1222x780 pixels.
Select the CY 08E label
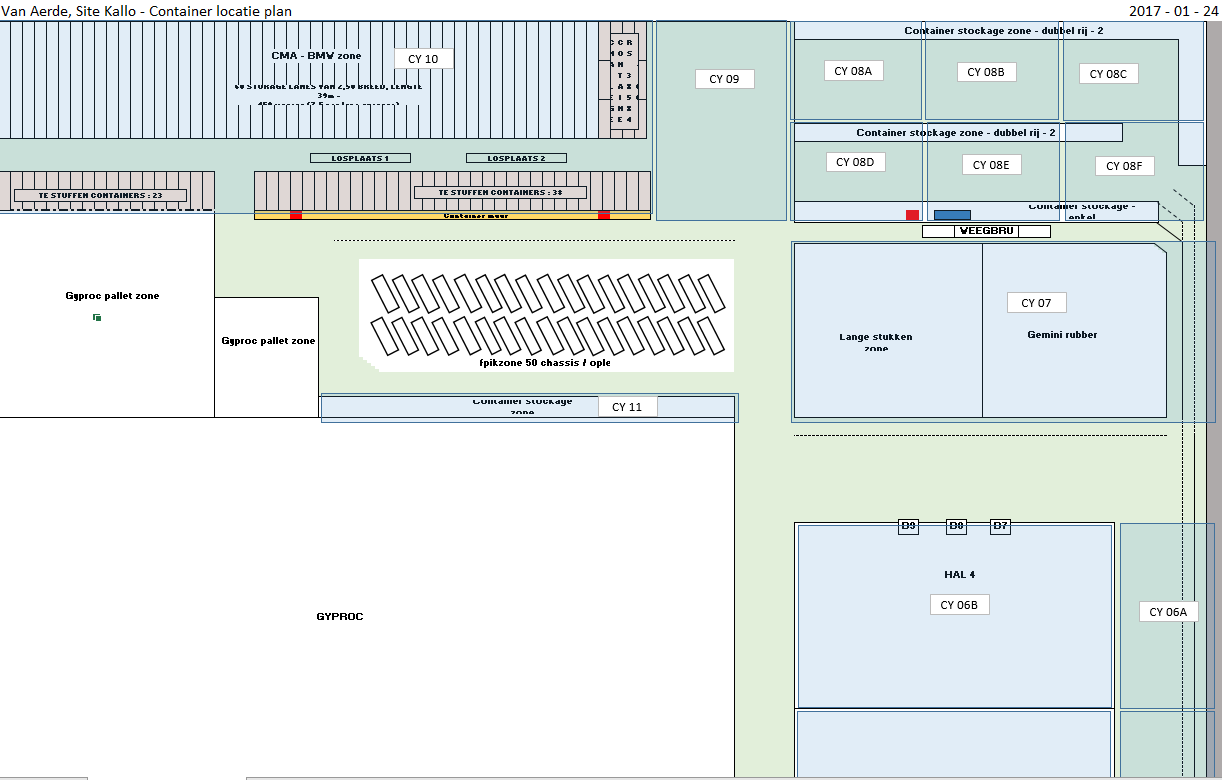[992, 165]
